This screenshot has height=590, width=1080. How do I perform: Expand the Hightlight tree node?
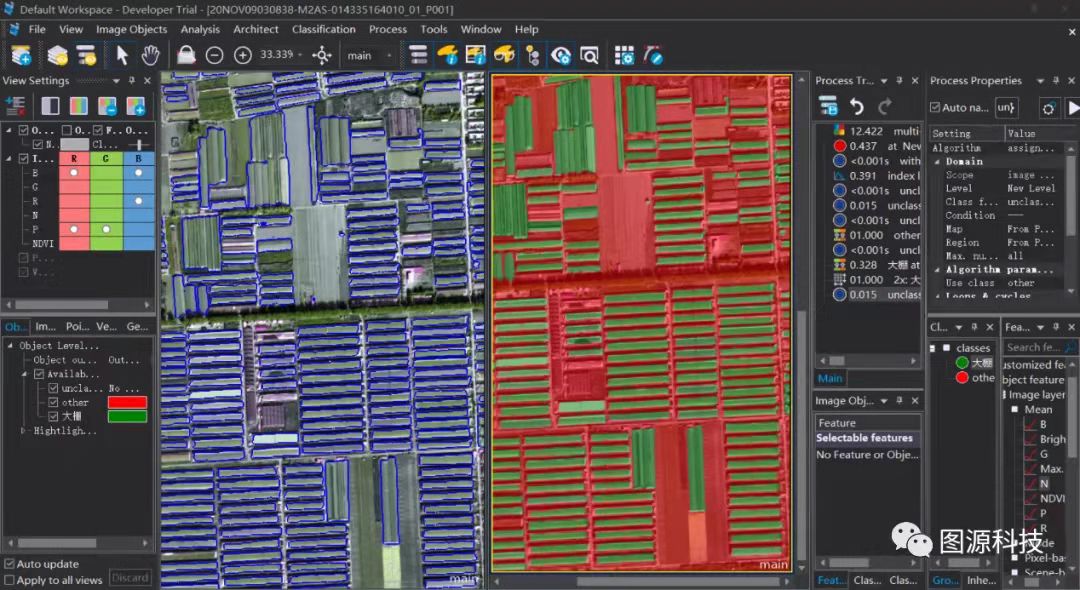pos(24,431)
